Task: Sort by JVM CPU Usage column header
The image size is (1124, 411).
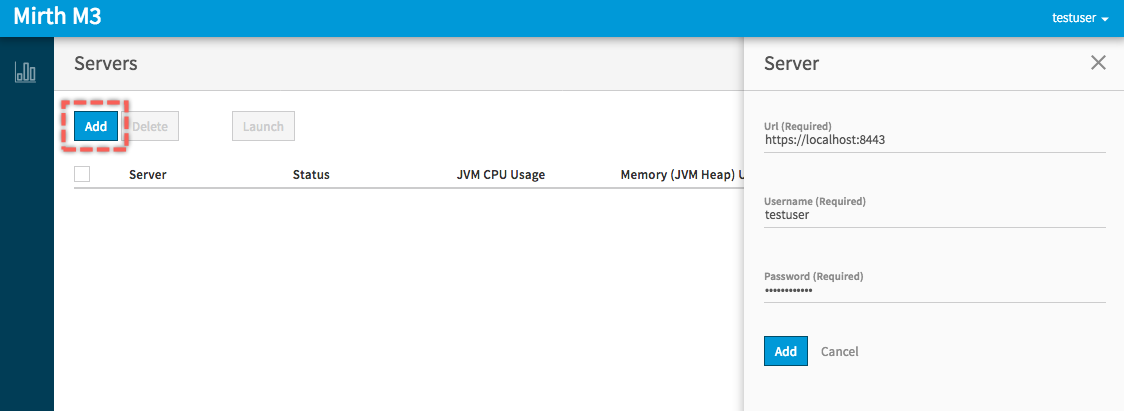Action: [x=501, y=174]
